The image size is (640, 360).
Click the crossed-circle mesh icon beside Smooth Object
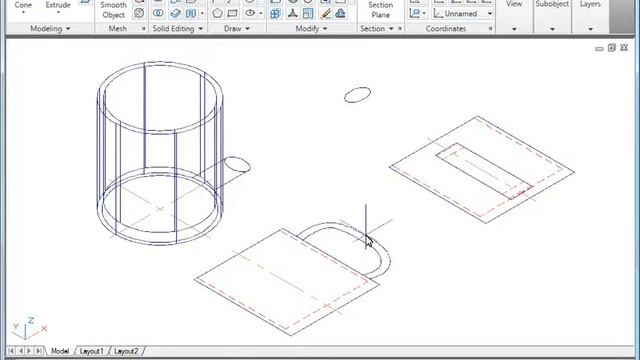[x=139, y=13]
